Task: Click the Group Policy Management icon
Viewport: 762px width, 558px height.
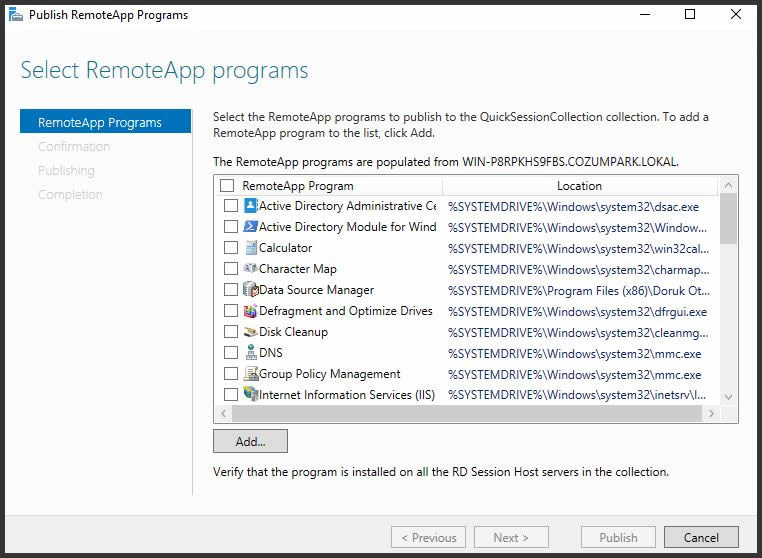Action: click(251, 373)
